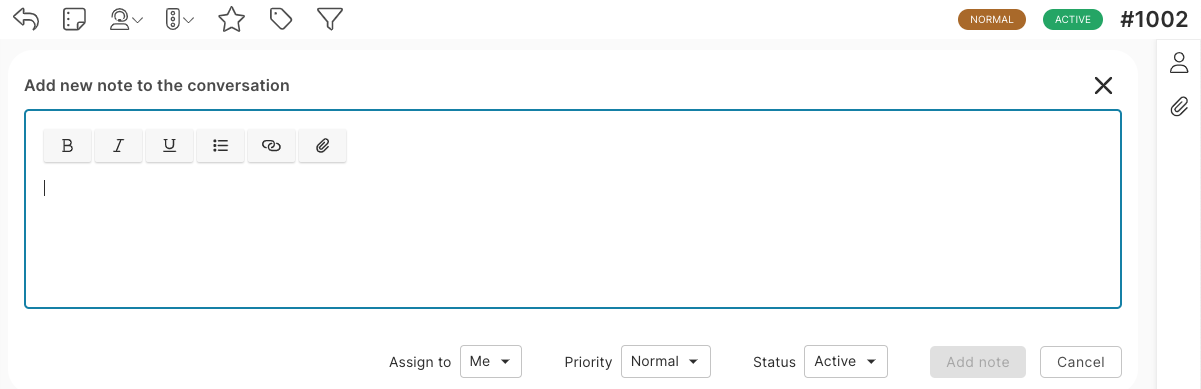Open the customer profile sidebar icon
This screenshot has height=389, width=1201.
(1179, 63)
